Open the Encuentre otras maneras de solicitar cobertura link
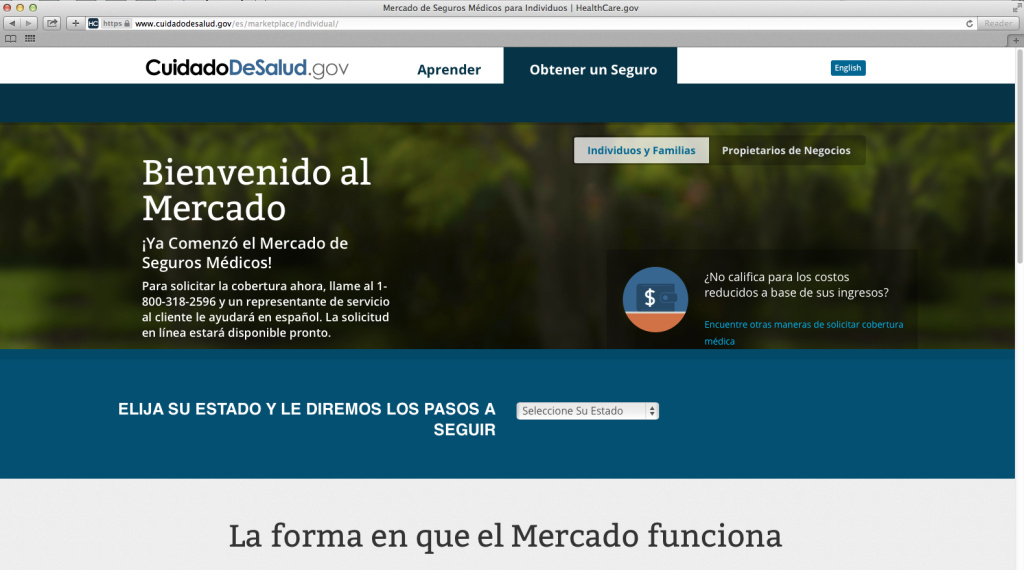The image size is (1024, 570). tap(803, 332)
